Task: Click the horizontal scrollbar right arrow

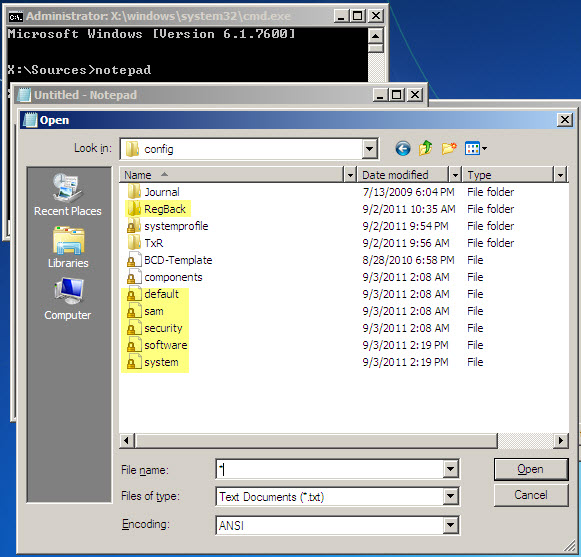Action: (x=561, y=441)
